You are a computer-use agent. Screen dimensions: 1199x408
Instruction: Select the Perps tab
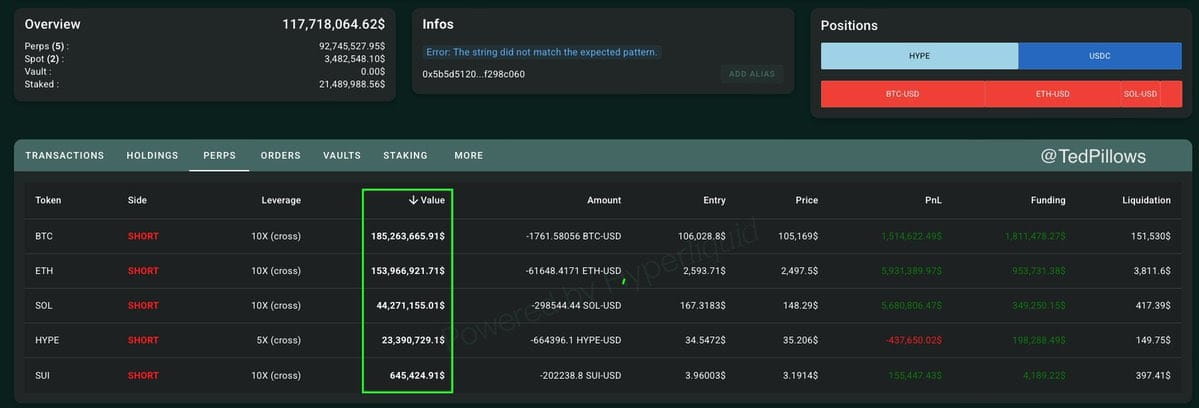219,155
